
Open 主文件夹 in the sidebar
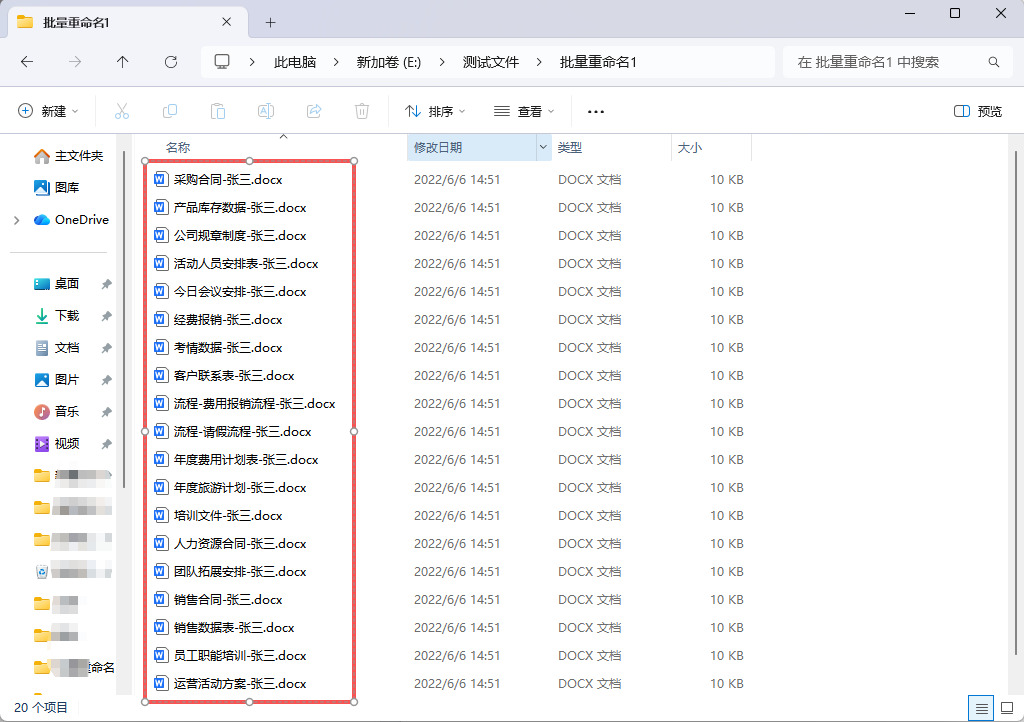point(68,155)
